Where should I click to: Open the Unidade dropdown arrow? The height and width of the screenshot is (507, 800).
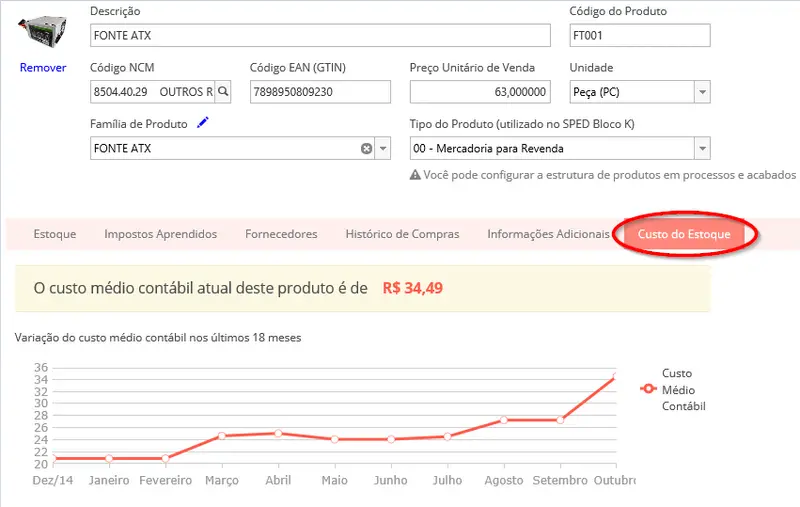[703, 92]
